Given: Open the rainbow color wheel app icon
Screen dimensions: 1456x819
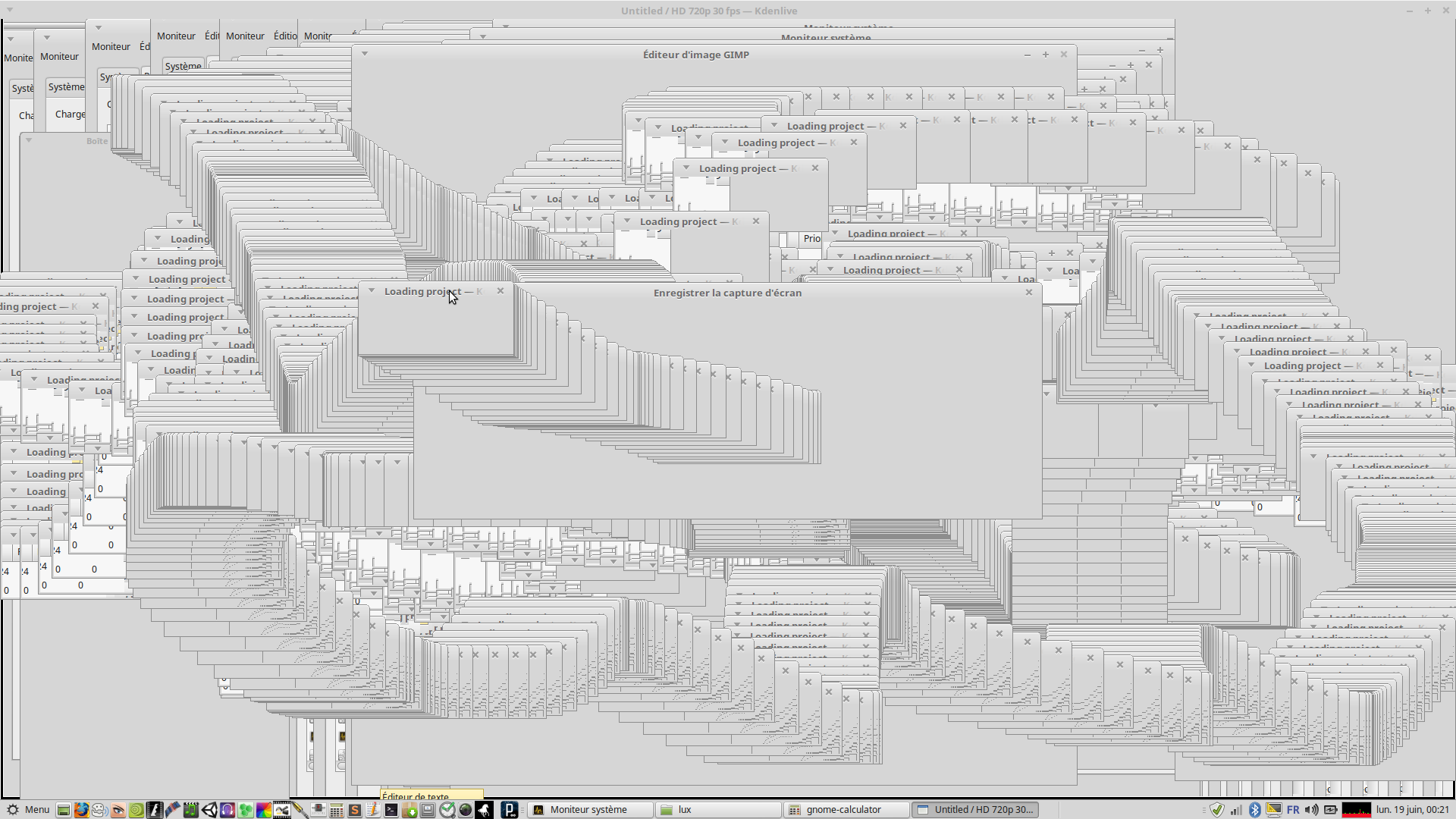Looking at the screenshot, I should click(x=264, y=810).
